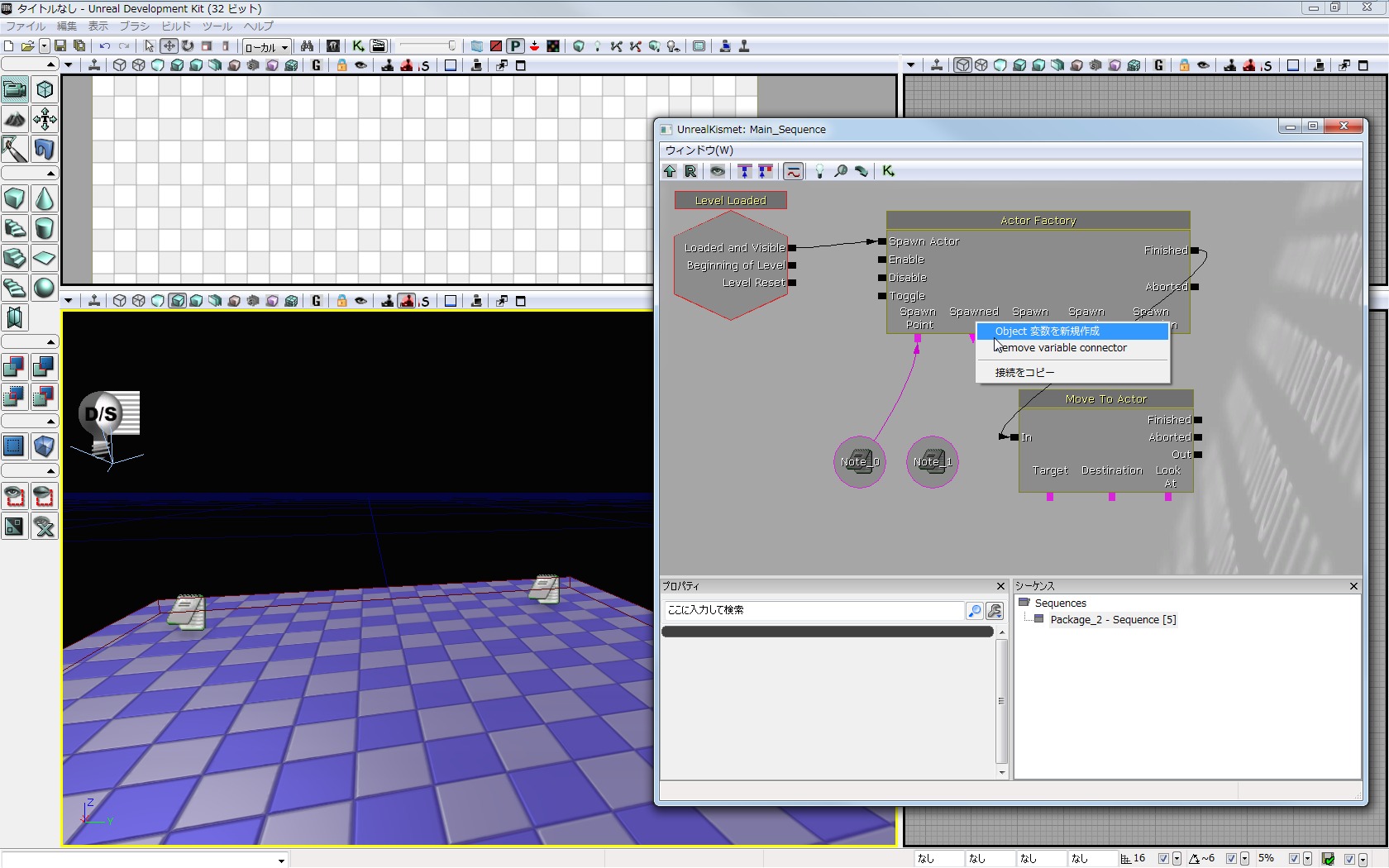Image resolution: width=1389 pixels, height=868 pixels.
Task: Select Package_2 - Sequence tree item
Action: point(1112,620)
